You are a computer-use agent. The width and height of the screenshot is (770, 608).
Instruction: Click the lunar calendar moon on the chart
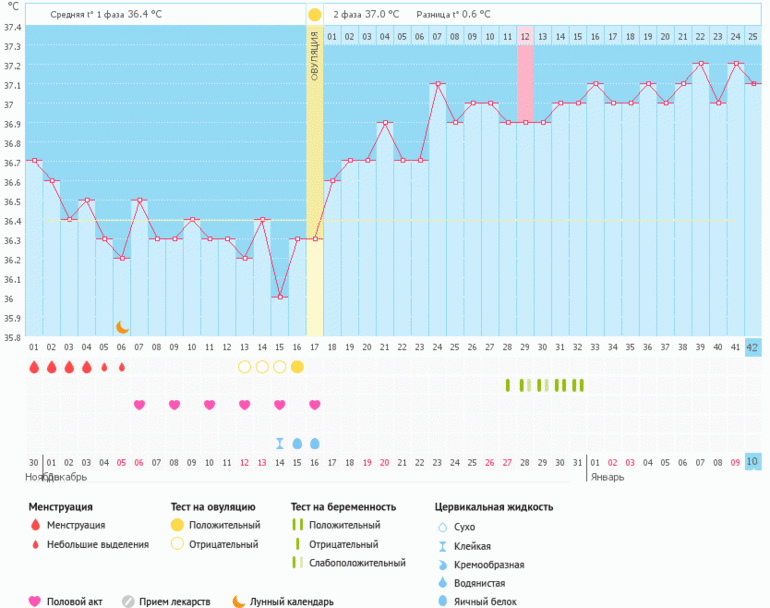[122, 326]
